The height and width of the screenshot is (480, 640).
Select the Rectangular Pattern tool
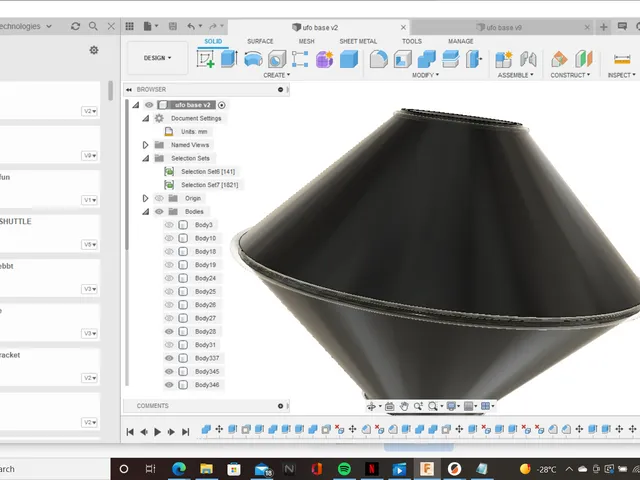pyautogui.click(x=300, y=59)
